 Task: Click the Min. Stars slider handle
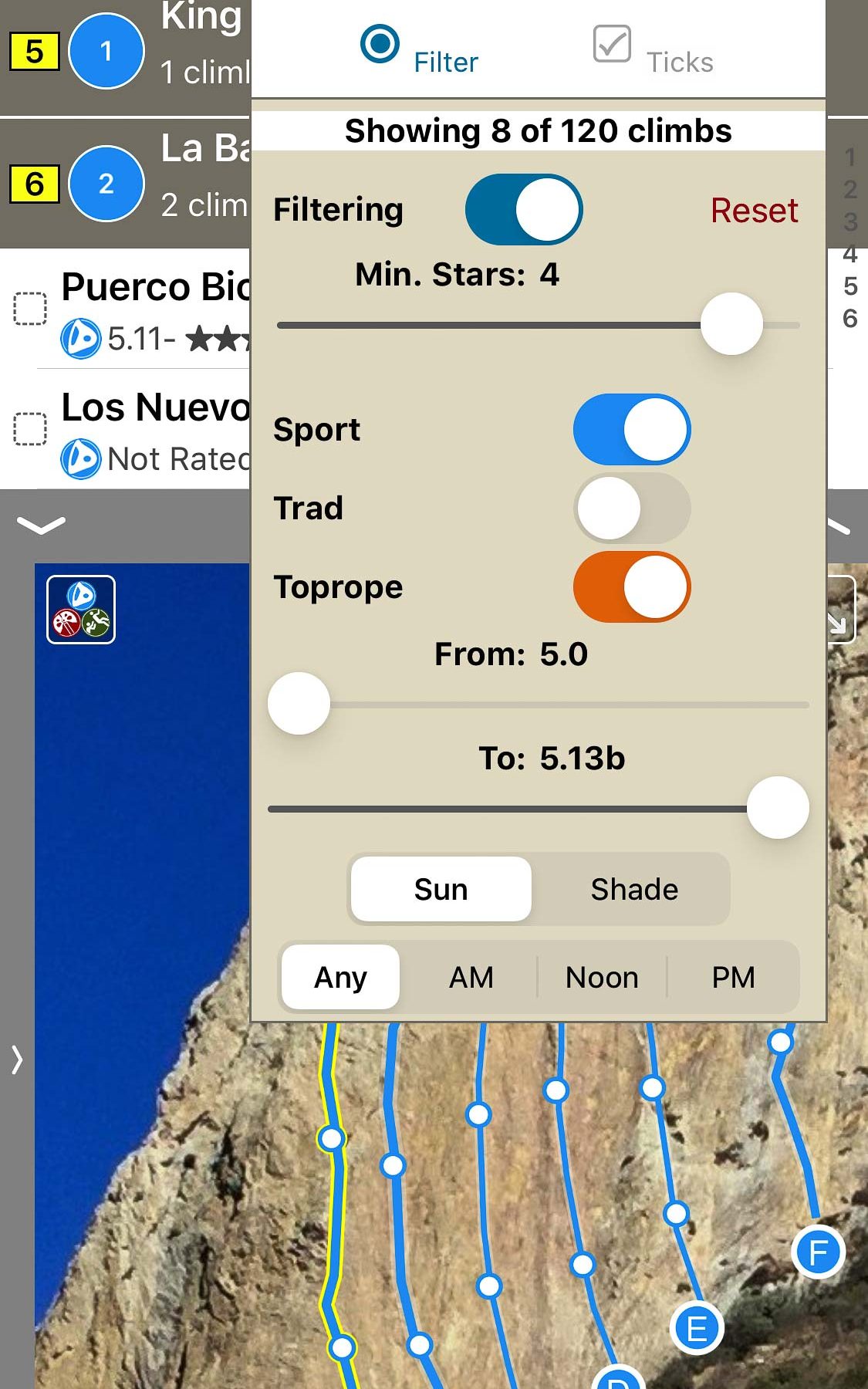tap(731, 325)
